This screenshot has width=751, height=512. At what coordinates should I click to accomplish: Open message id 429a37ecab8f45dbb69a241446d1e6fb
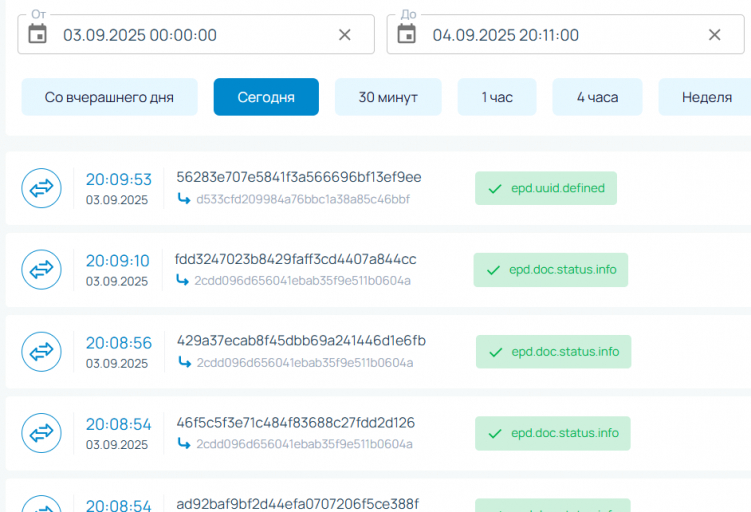click(301, 341)
